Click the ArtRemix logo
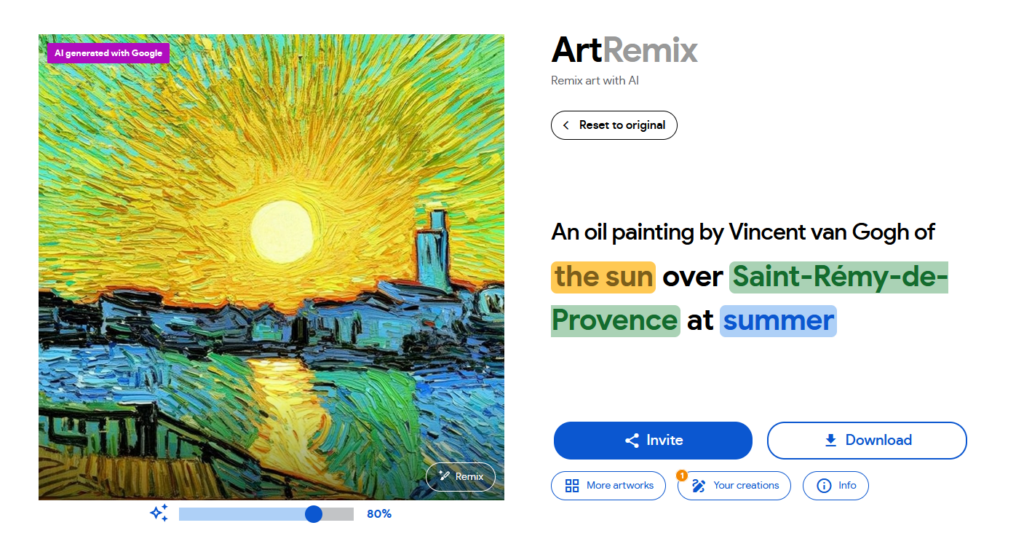The image size is (1024, 544). (x=624, y=50)
